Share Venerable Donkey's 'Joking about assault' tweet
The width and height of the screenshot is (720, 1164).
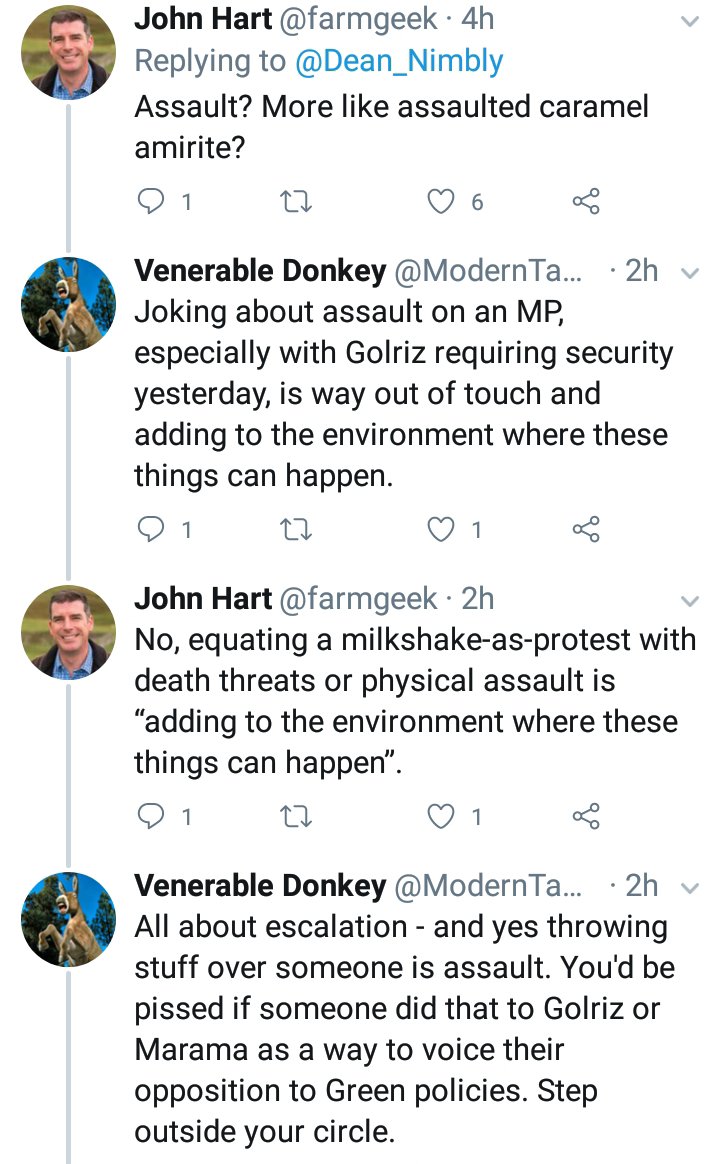(x=587, y=529)
